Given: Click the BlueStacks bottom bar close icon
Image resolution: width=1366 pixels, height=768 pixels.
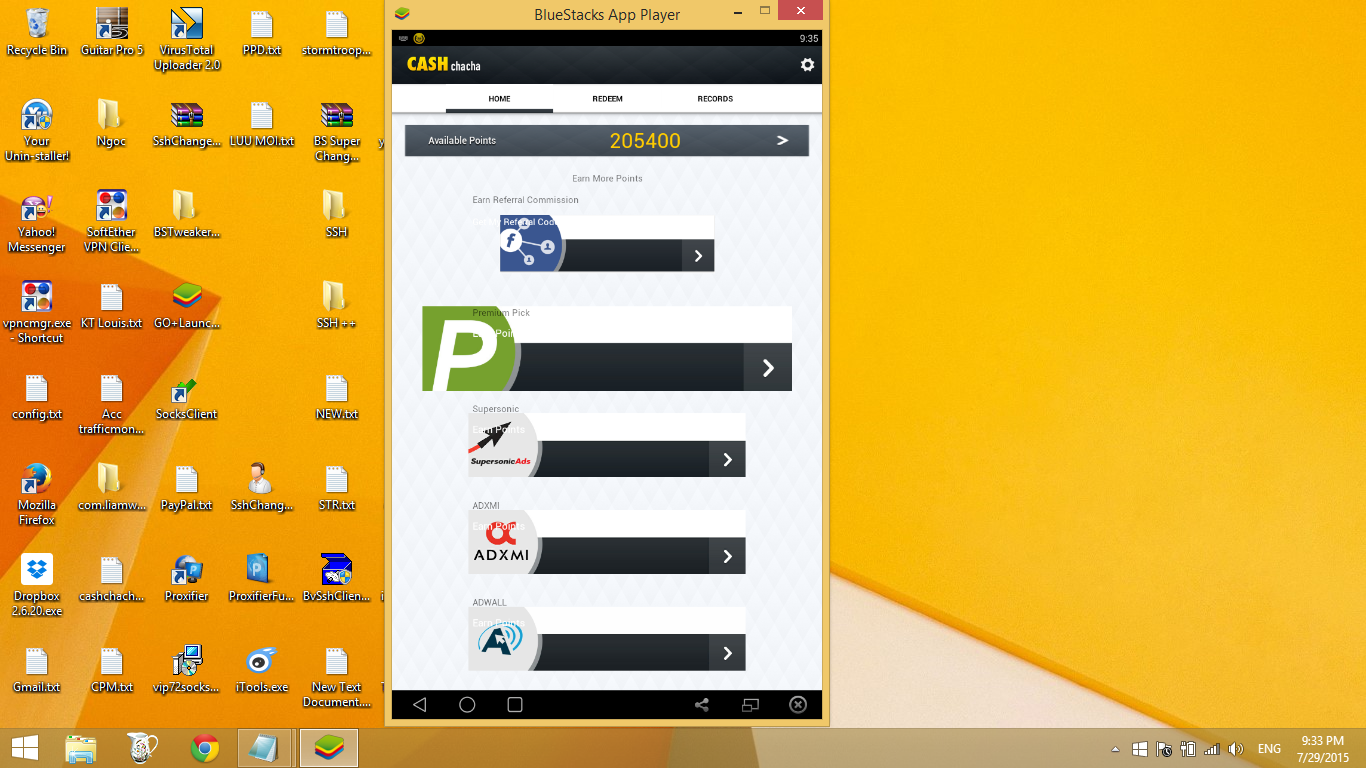Looking at the screenshot, I should (798, 705).
